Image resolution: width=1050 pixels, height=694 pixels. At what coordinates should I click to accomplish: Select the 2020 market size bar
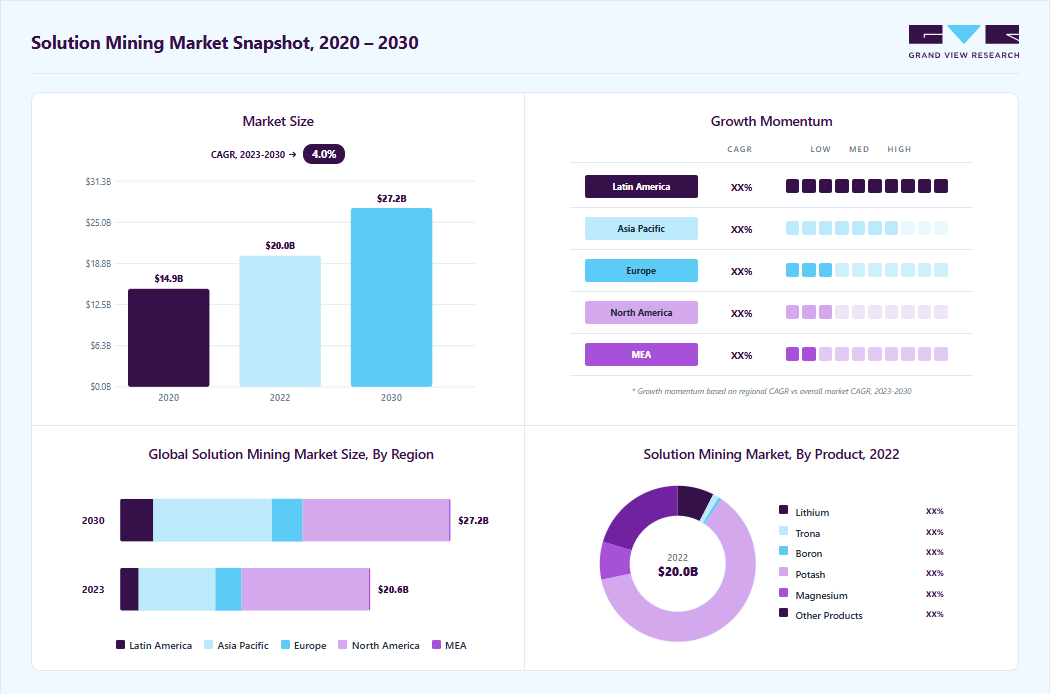[169, 338]
